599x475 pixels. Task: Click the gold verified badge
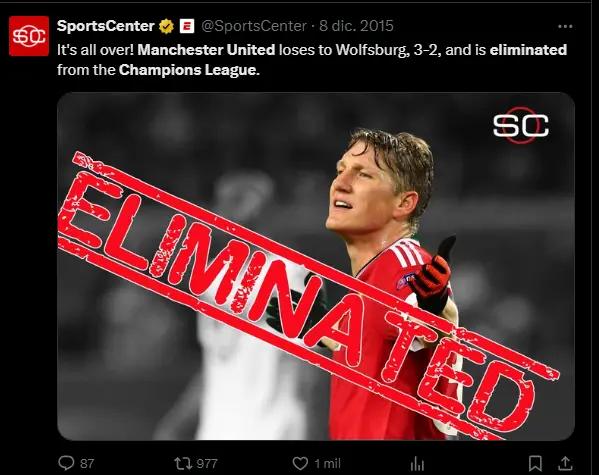[x=167, y=26]
